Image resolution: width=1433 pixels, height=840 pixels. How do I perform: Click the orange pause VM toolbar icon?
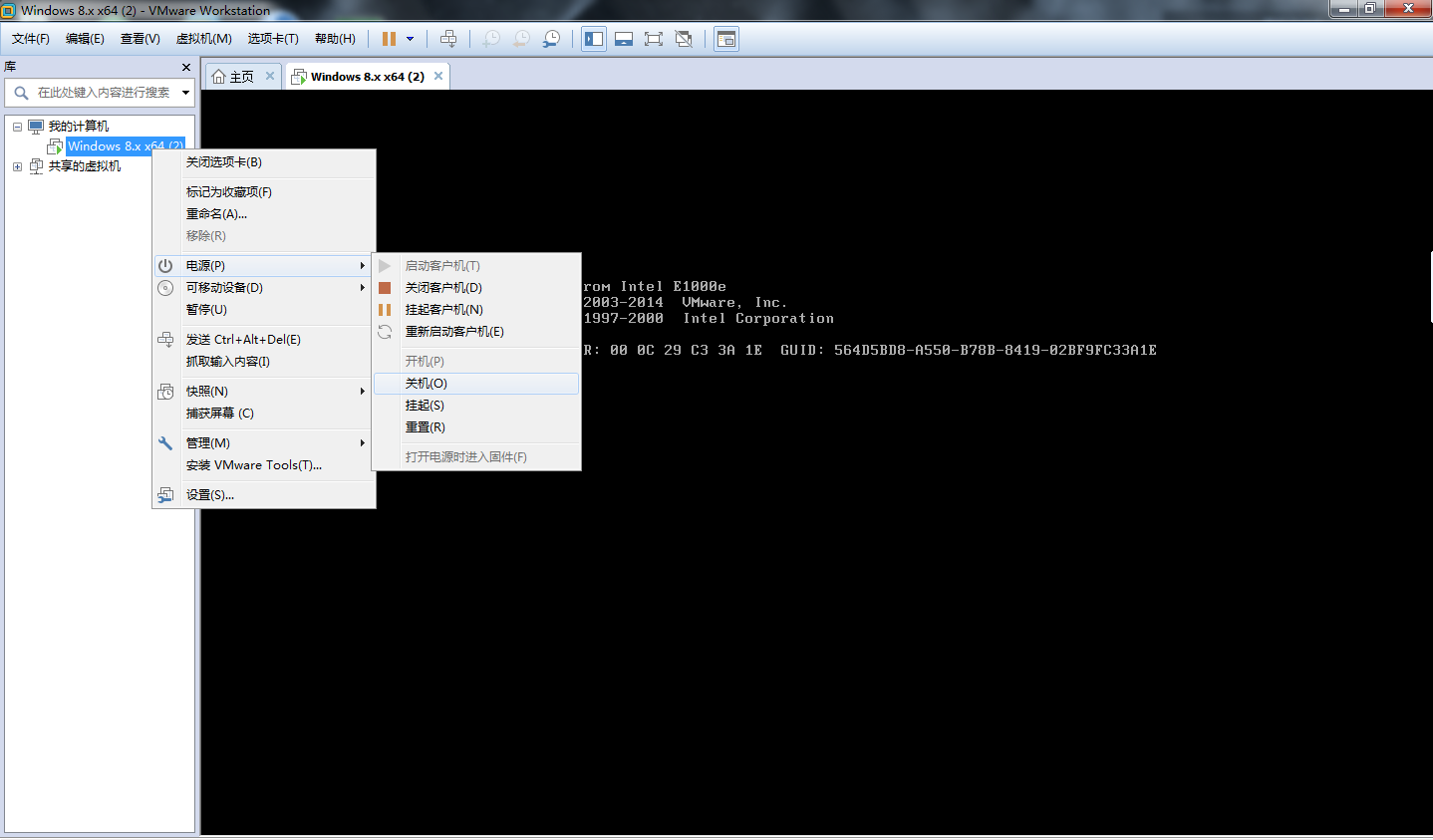point(389,39)
